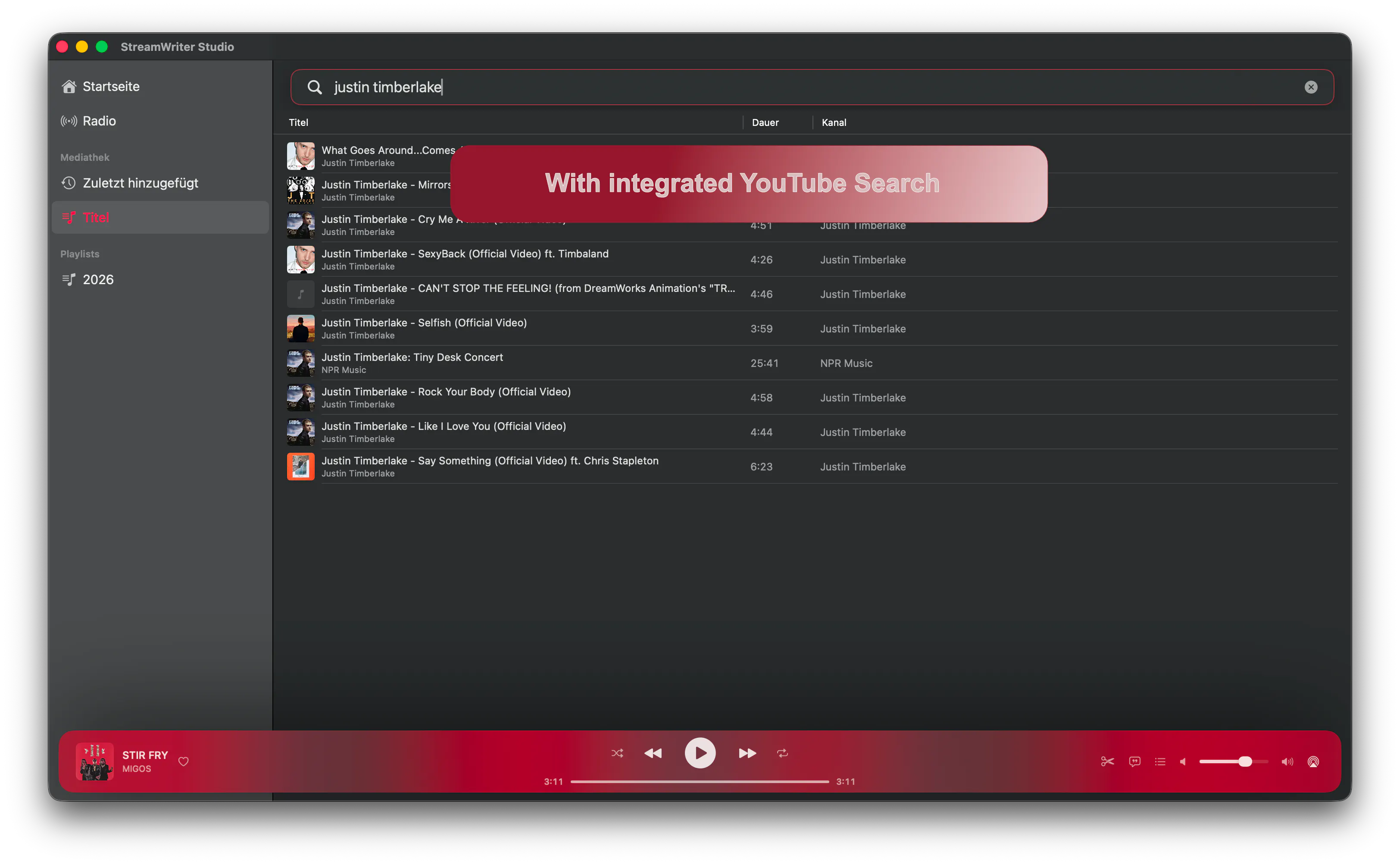Select thumbnail of Cry Me A River
This screenshot has height=865, width=1400.
pyautogui.click(x=301, y=225)
